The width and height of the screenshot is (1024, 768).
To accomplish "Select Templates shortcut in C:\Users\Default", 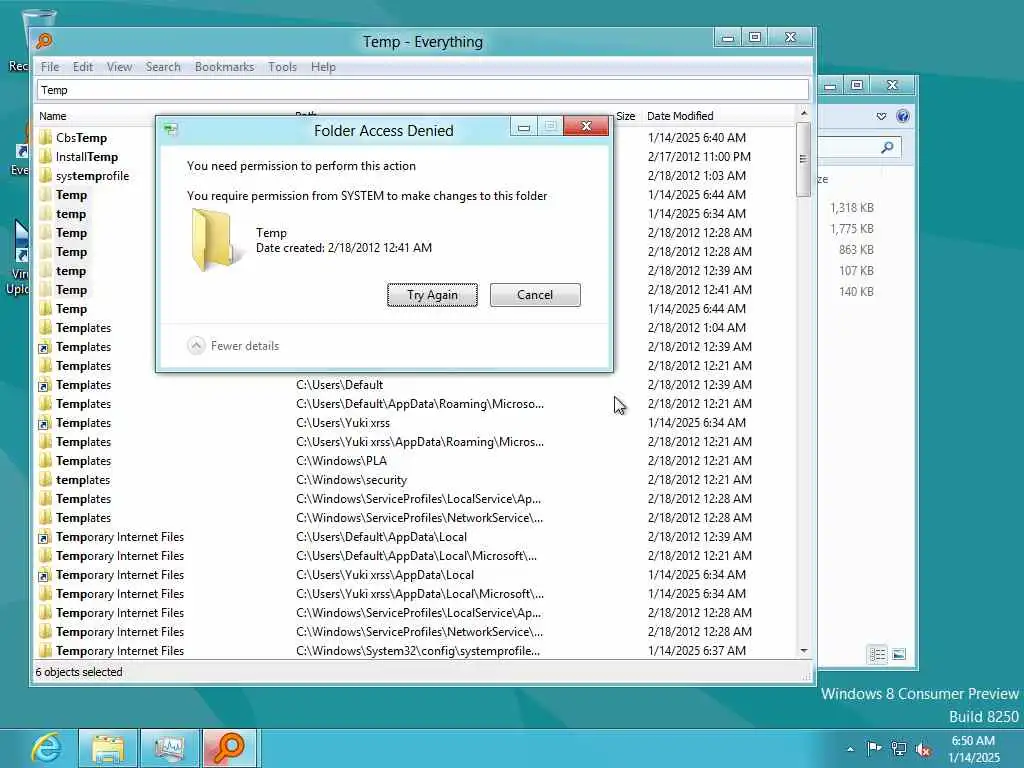I will 83,385.
